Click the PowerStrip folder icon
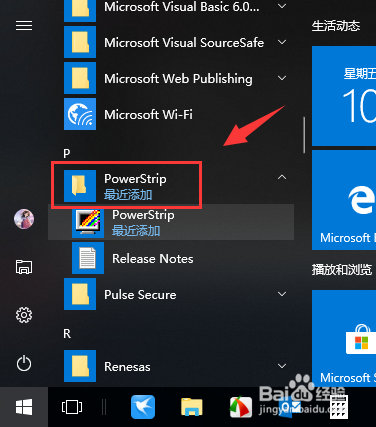 pyautogui.click(x=80, y=186)
